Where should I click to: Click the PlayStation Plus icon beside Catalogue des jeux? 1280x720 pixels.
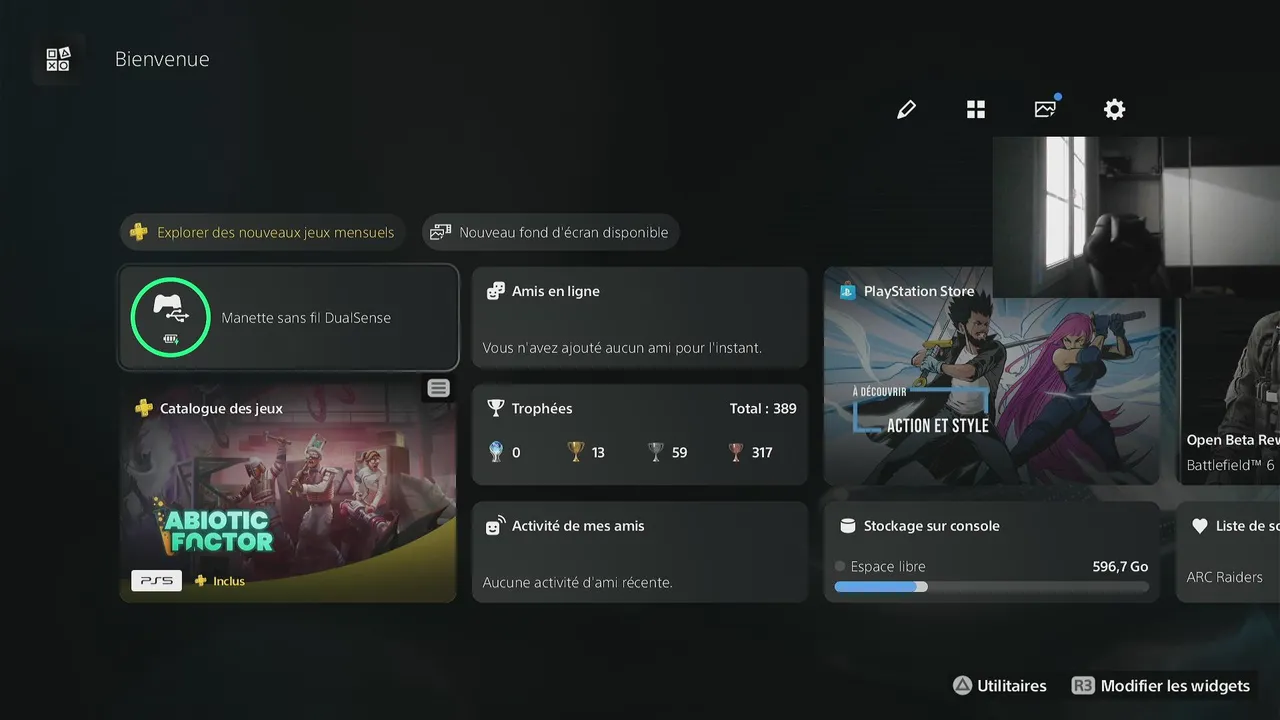pos(144,408)
